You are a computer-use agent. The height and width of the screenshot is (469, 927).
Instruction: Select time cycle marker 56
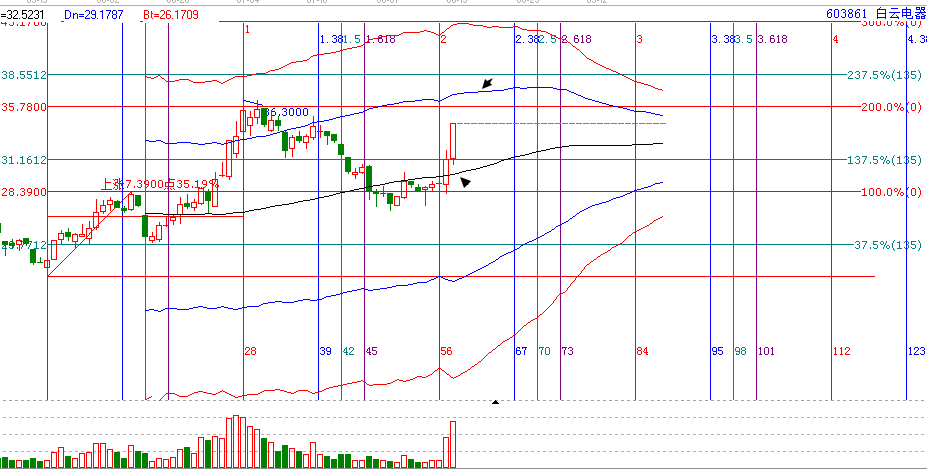446,352
